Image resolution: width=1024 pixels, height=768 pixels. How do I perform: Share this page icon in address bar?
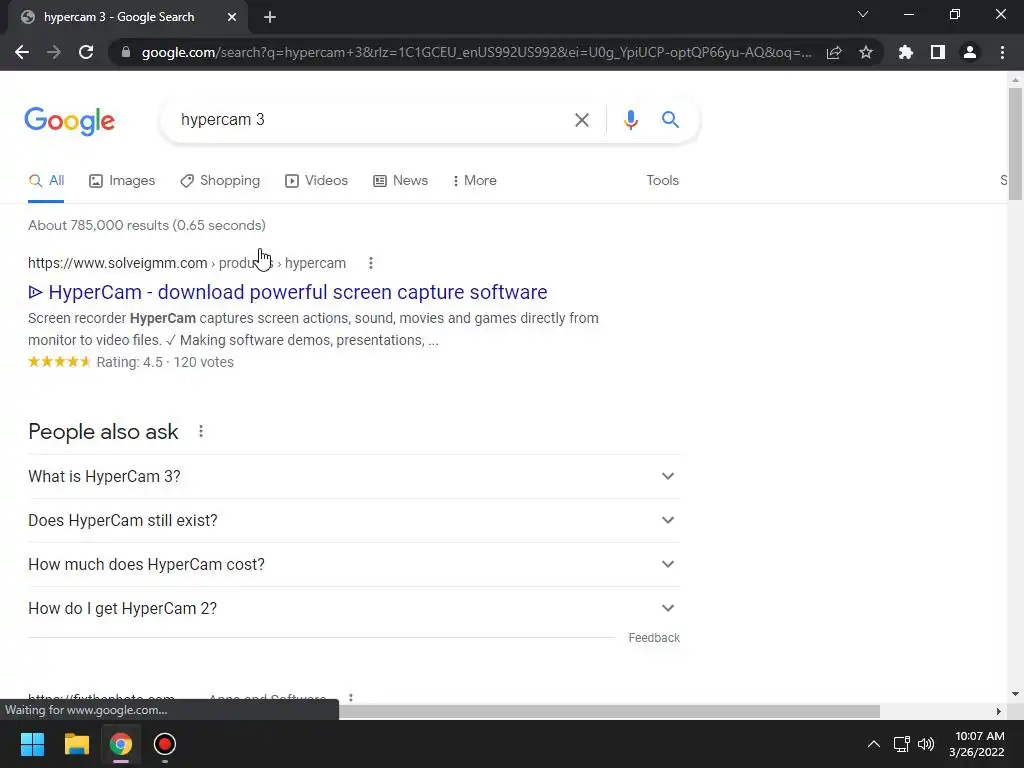pos(834,52)
